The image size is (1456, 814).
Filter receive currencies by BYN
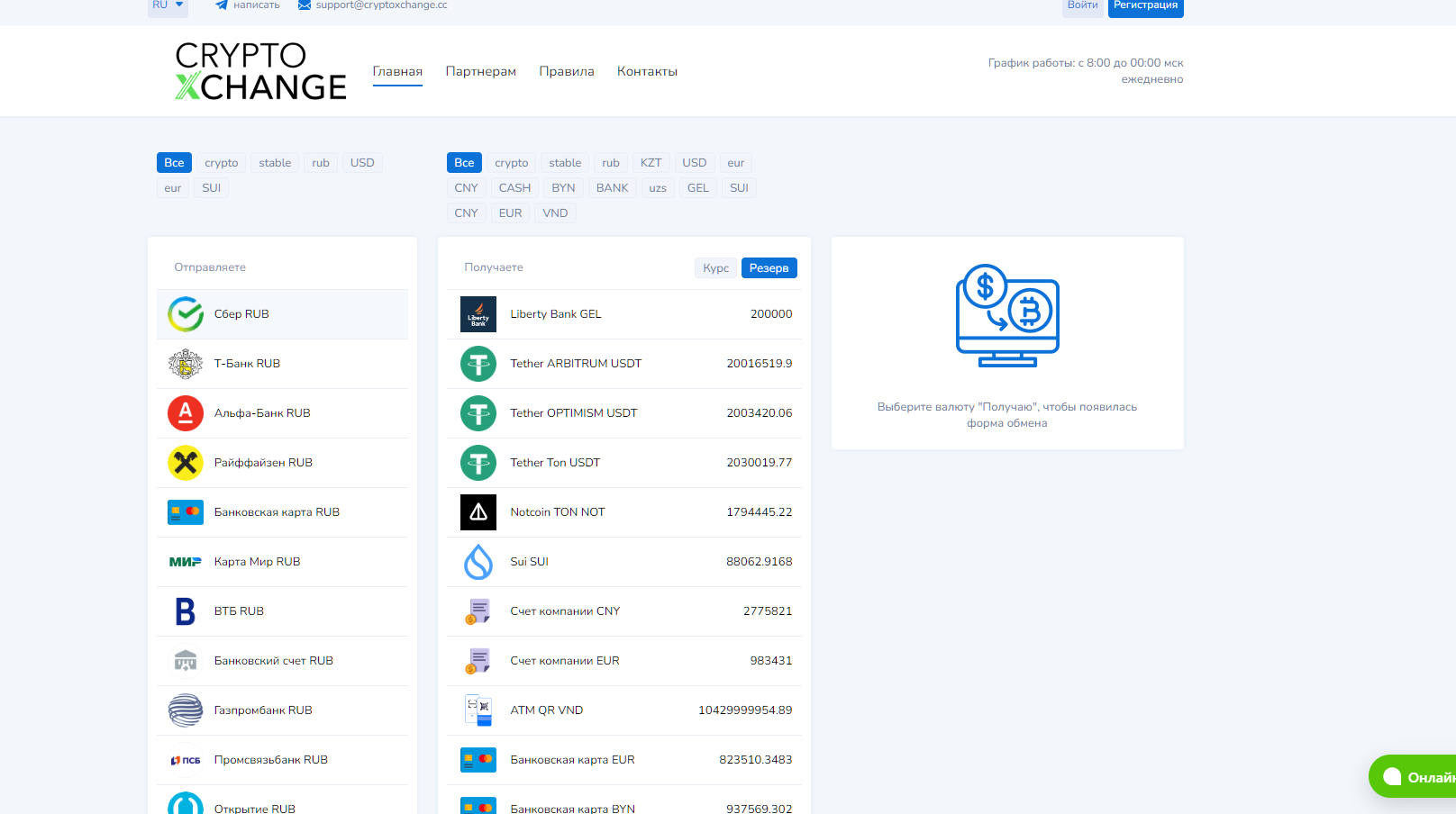point(564,188)
